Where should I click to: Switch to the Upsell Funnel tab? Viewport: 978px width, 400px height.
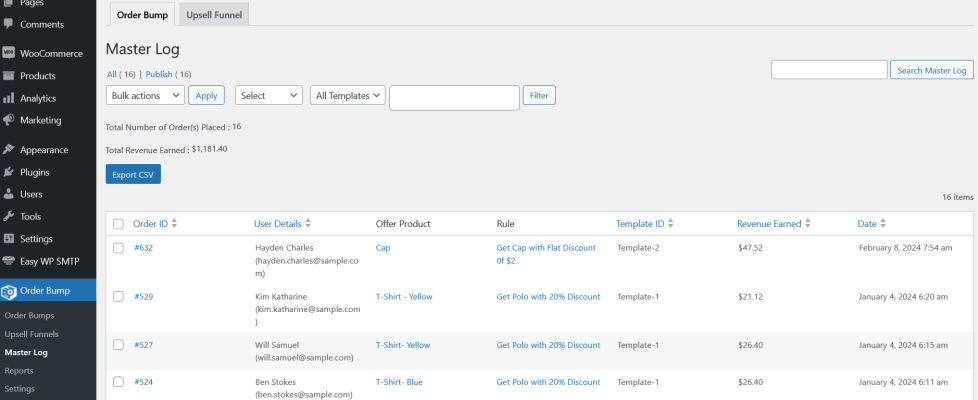pyautogui.click(x=214, y=15)
